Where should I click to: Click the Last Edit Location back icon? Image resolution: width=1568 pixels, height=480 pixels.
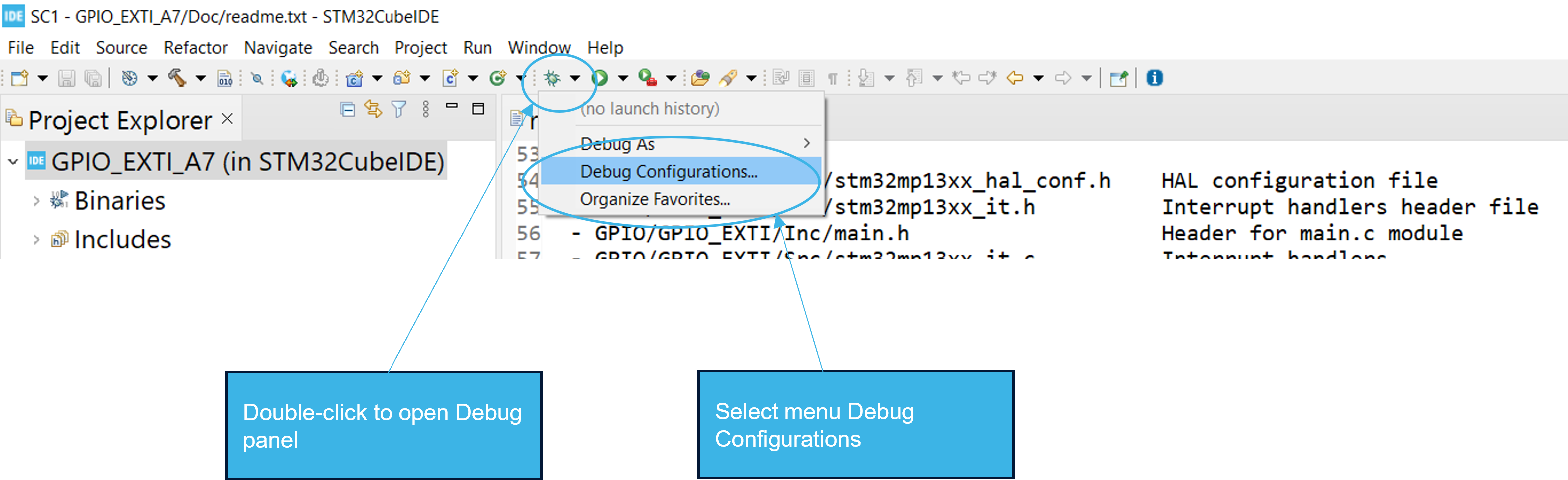click(x=961, y=78)
